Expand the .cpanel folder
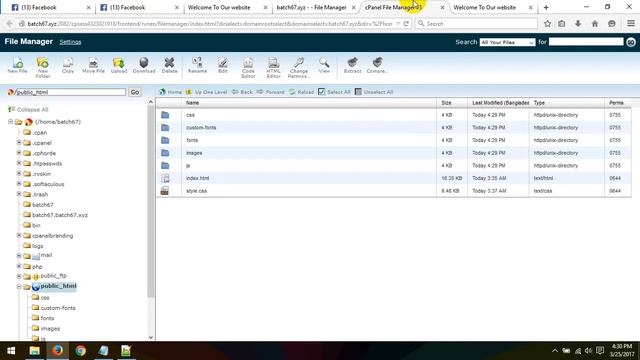The width and height of the screenshot is (640, 360). coord(19,142)
